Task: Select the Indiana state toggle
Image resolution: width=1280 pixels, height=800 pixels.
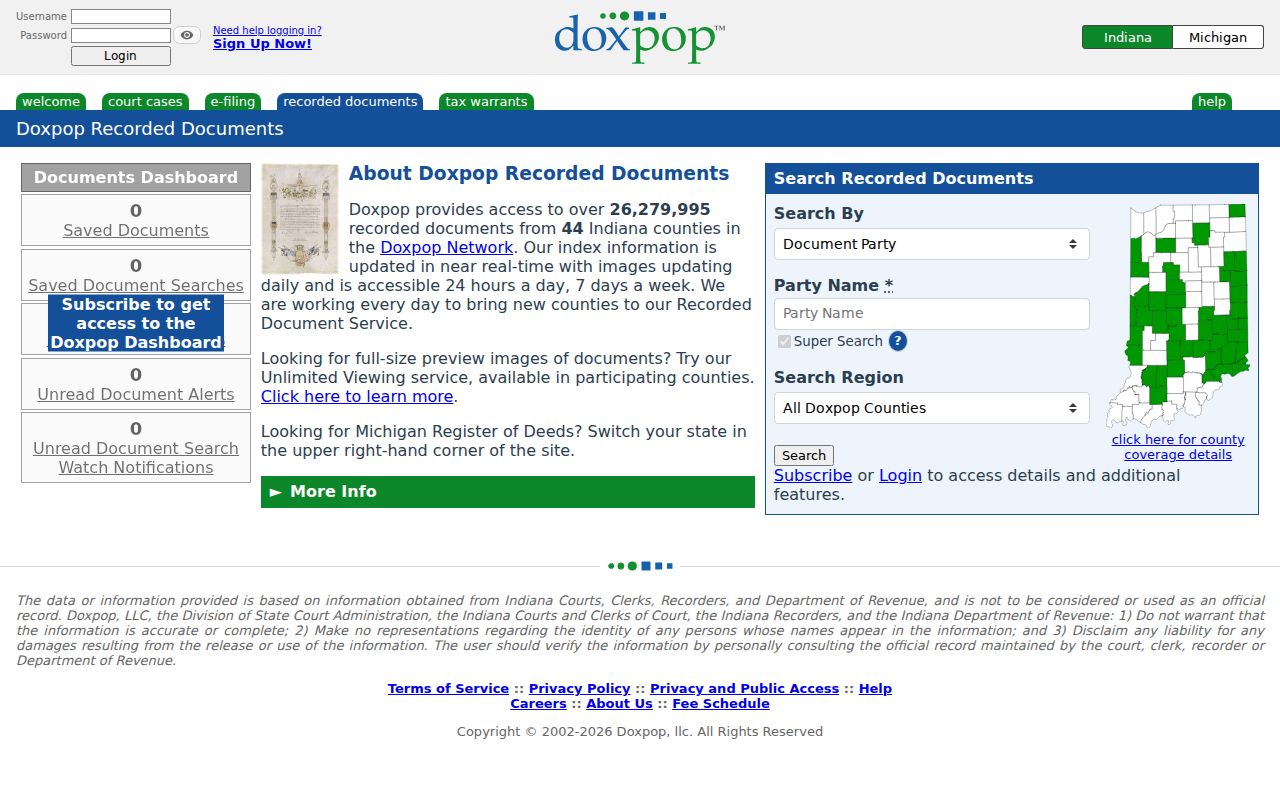Action: pyautogui.click(x=1128, y=37)
